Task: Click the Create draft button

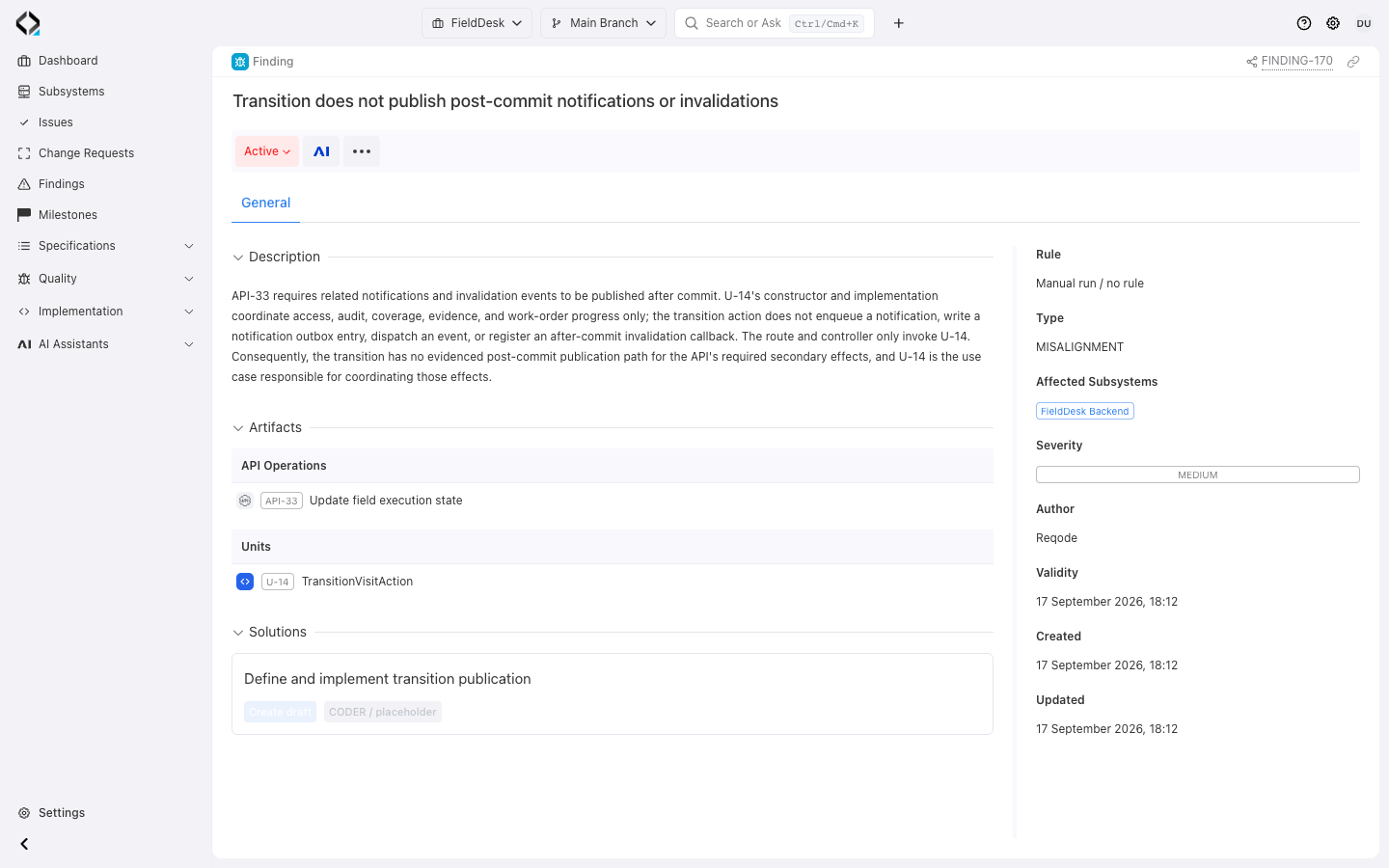Action: [x=280, y=712]
